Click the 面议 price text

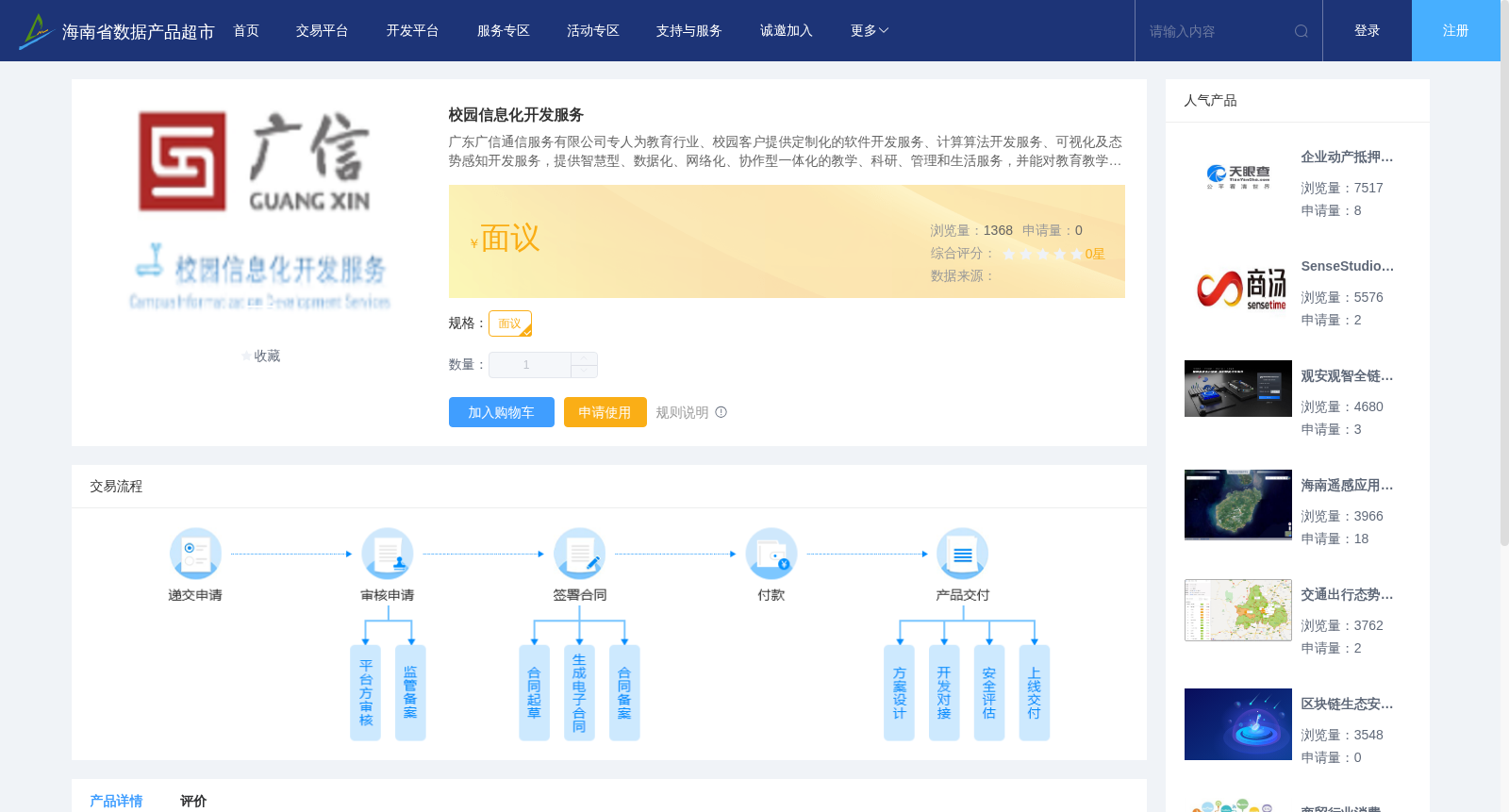click(510, 239)
